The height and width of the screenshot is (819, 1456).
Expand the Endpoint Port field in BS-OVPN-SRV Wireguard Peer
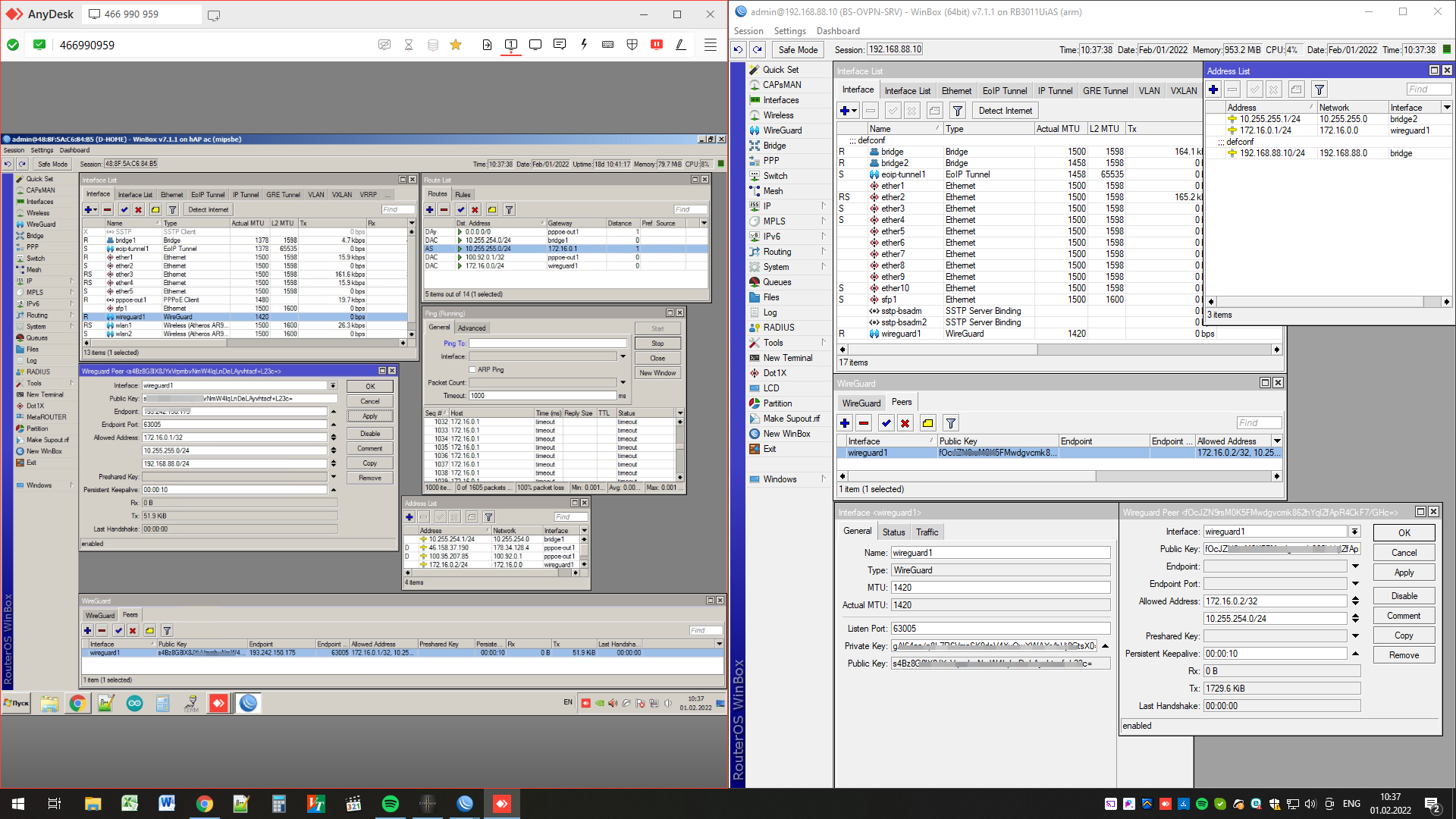(x=1355, y=584)
